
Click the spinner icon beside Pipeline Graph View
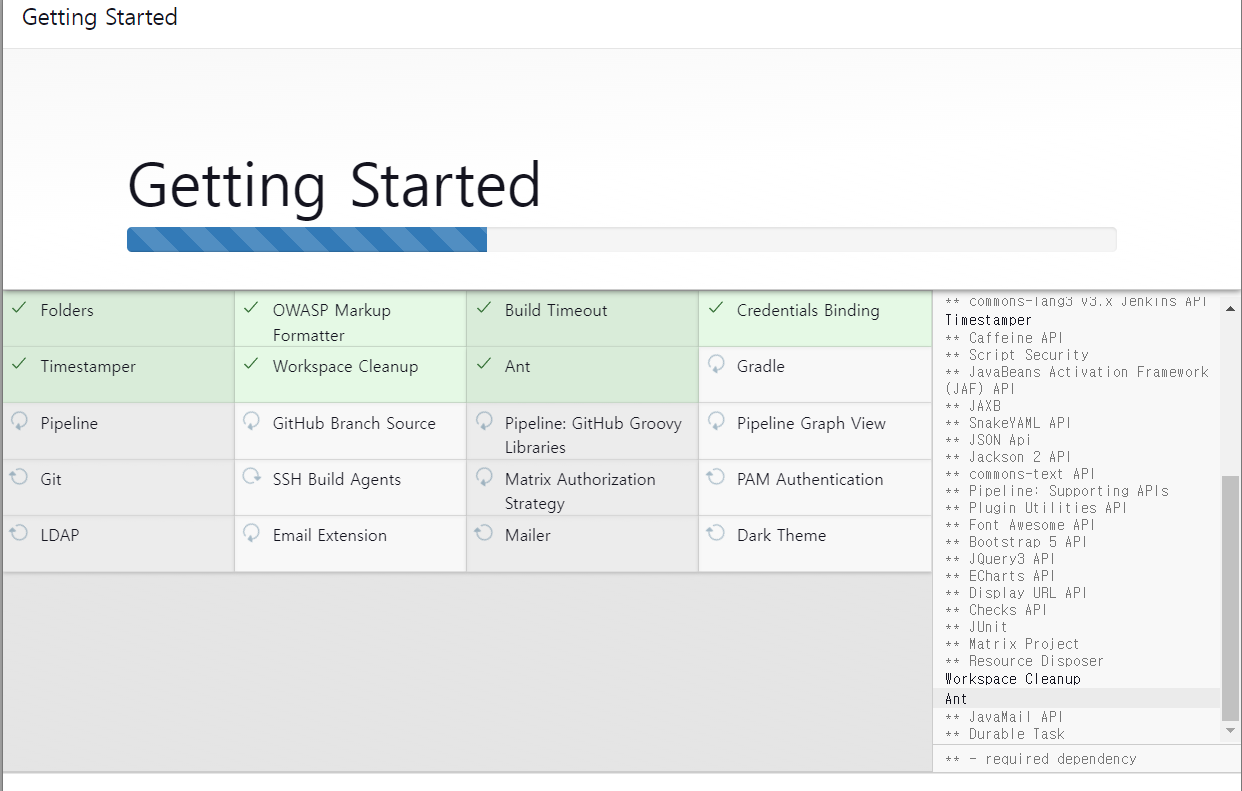pyautogui.click(x=716, y=421)
